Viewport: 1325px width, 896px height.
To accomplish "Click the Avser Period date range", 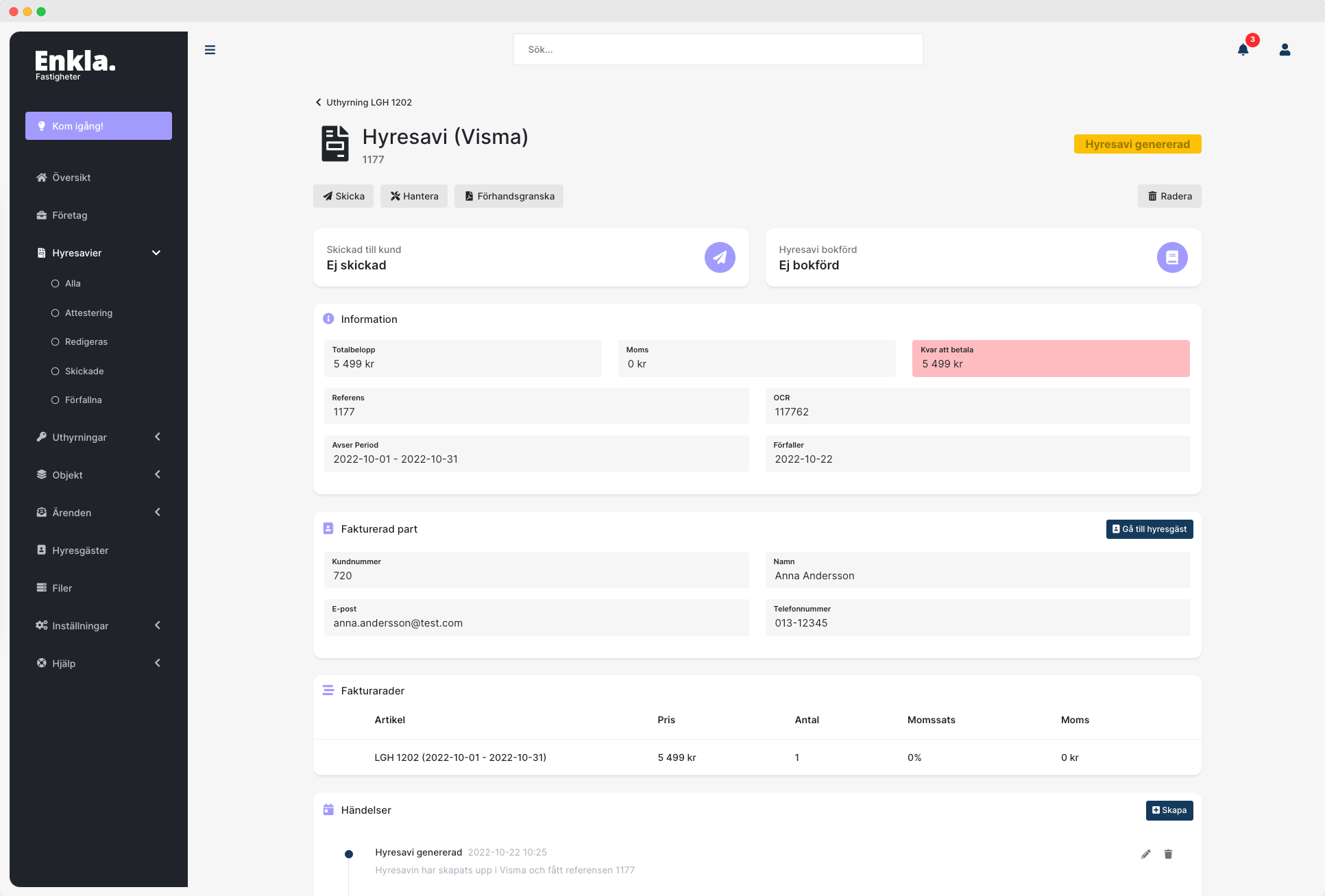I will (396, 459).
